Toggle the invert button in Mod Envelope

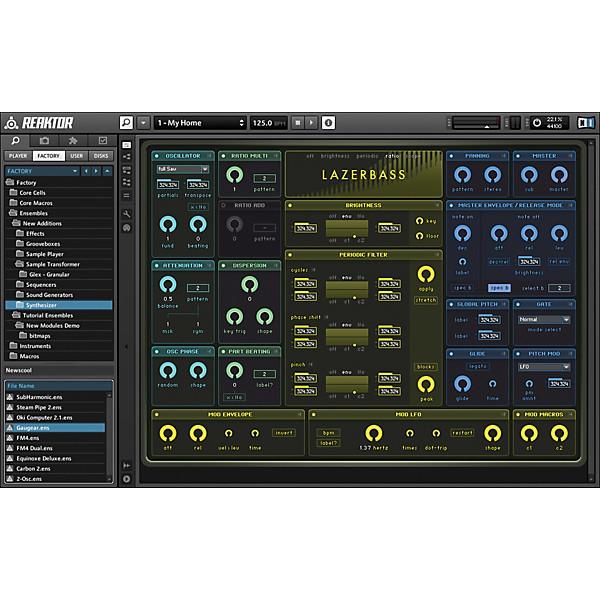pos(283,433)
